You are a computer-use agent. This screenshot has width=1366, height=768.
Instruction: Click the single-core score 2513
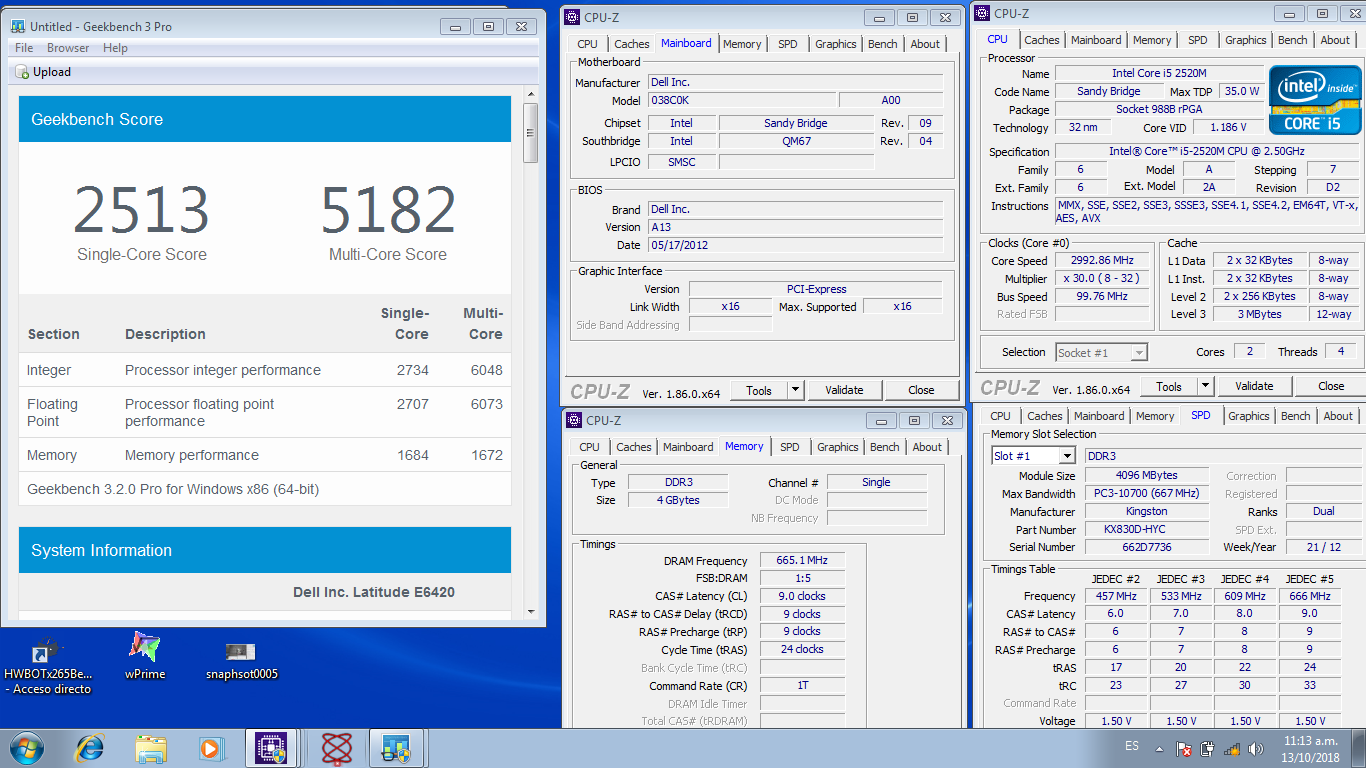point(141,211)
